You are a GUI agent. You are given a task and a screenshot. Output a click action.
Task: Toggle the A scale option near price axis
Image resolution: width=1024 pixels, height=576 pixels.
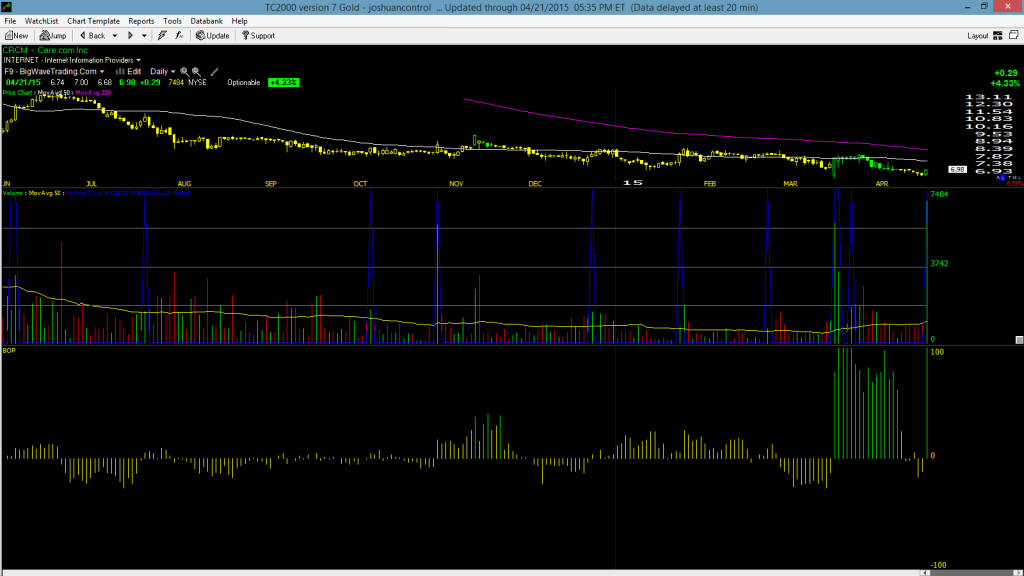click(998, 178)
